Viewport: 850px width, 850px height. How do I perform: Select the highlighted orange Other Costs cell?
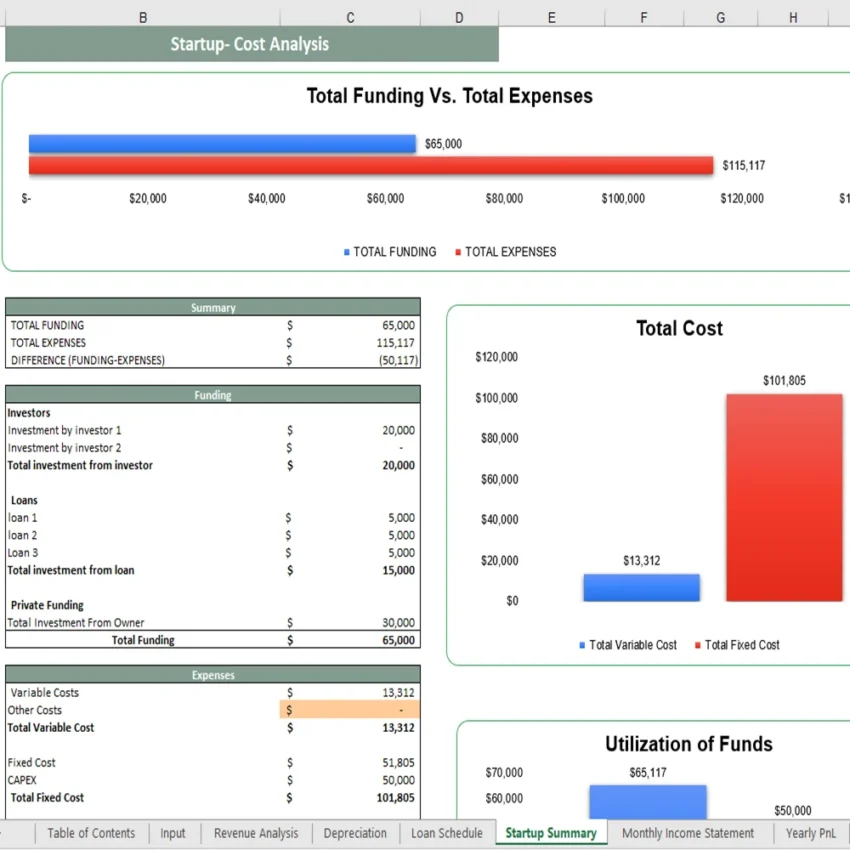(x=349, y=709)
